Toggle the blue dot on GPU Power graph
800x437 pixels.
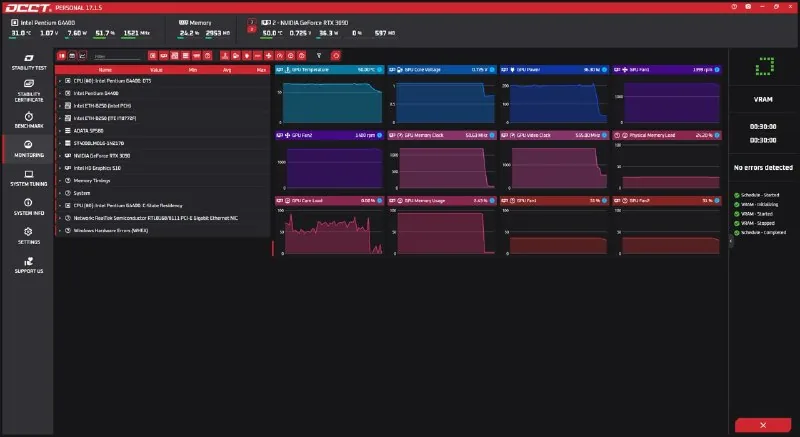pos(604,69)
